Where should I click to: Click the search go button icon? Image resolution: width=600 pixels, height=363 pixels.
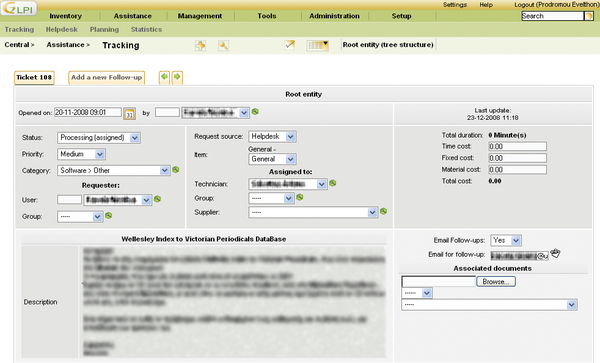pyautogui.click(x=589, y=16)
